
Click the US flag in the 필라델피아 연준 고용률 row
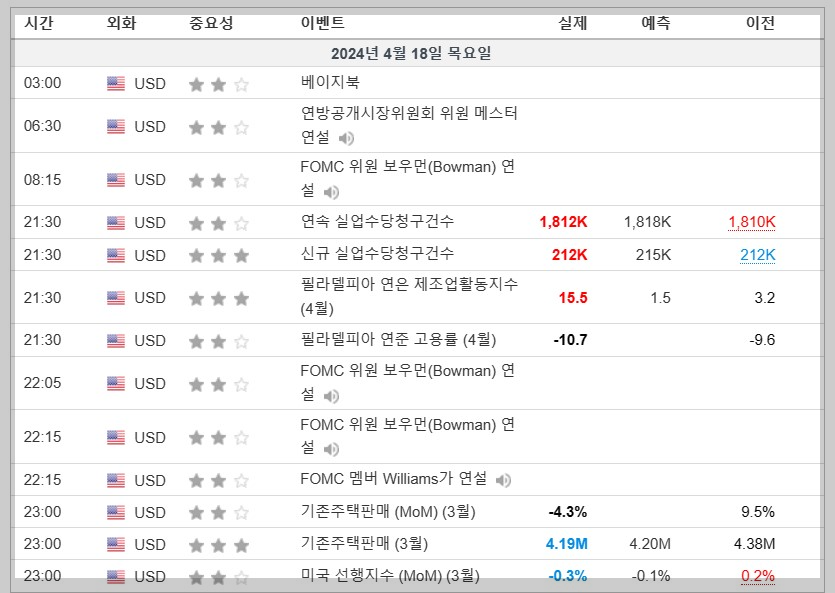pos(116,341)
